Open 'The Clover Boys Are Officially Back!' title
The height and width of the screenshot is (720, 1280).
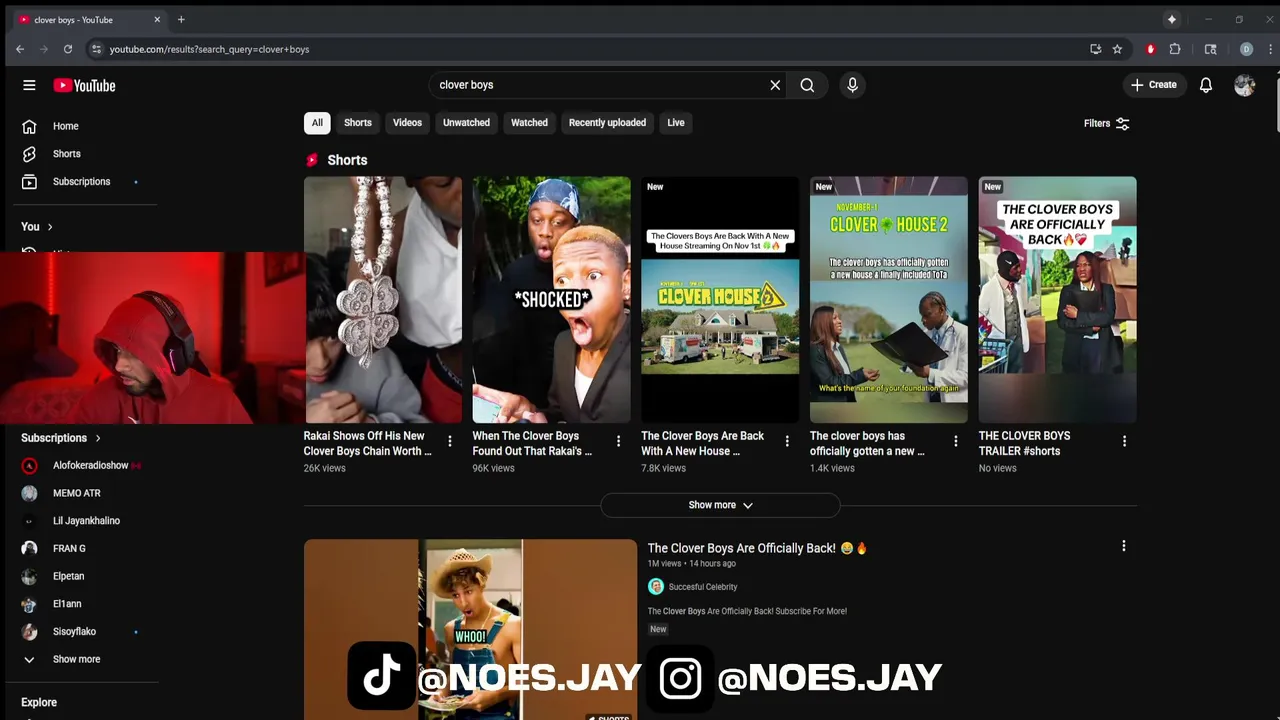(x=757, y=548)
